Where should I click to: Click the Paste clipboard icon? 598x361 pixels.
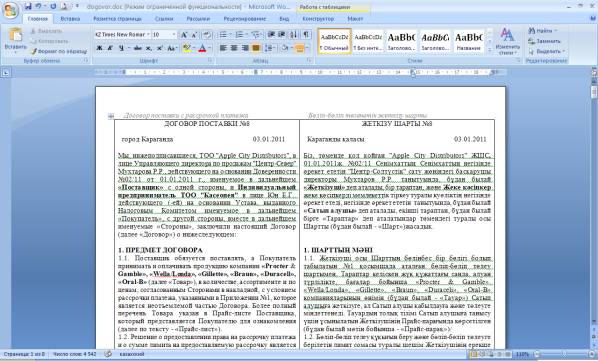coord(16,35)
